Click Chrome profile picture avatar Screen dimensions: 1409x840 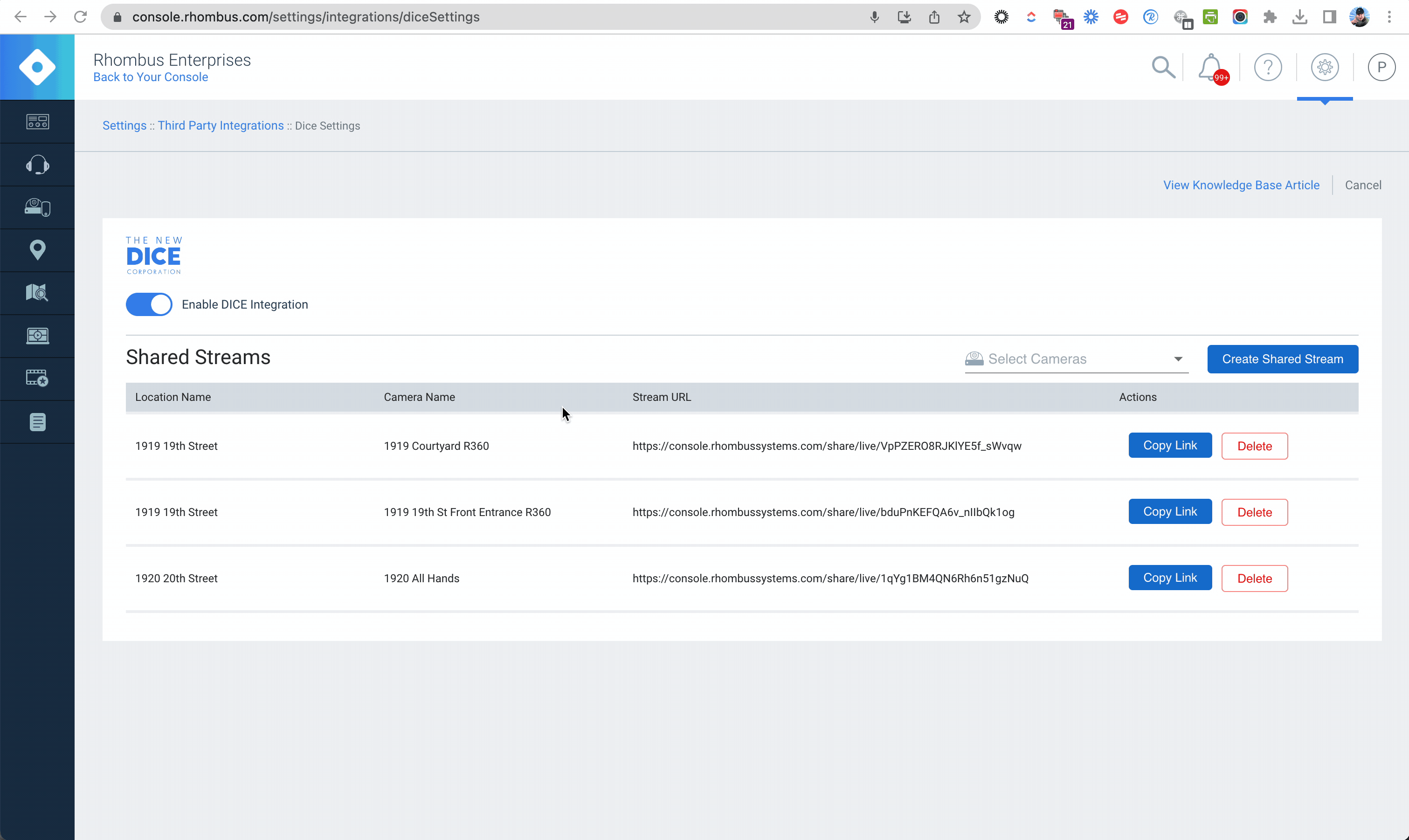[x=1359, y=17]
